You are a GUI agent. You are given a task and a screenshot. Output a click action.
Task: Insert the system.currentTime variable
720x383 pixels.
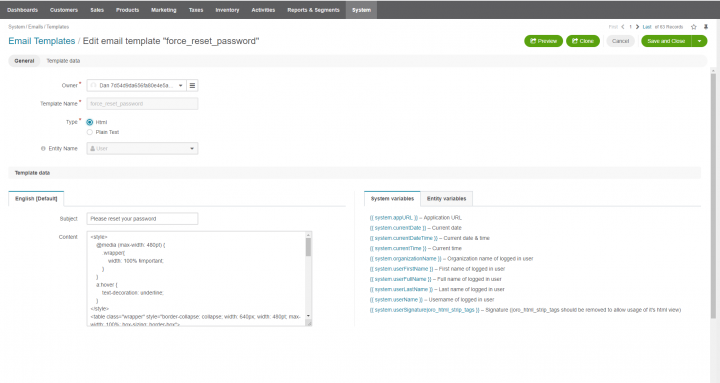398,248
